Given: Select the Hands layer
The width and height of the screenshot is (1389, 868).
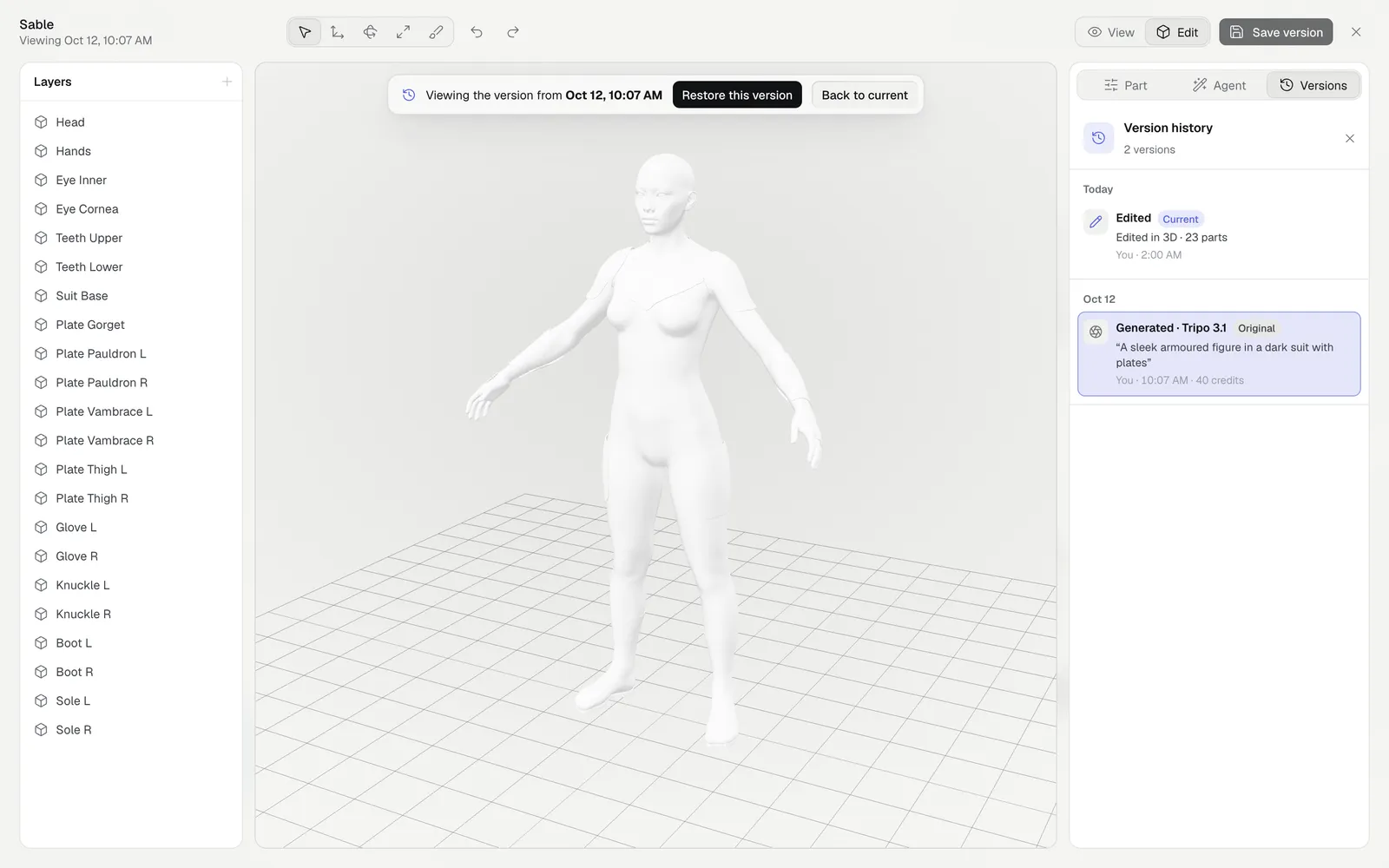Looking at the screenshot, I should [131, 151].
